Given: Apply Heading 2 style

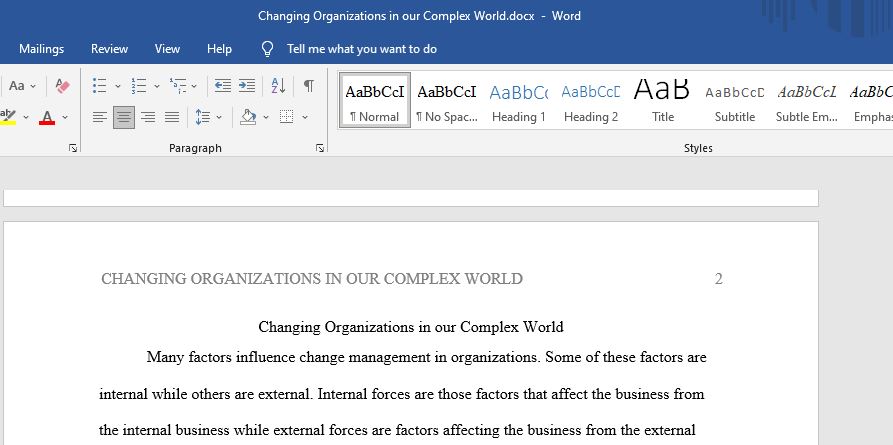Looking at the screenshot, I should click(591, 100).
